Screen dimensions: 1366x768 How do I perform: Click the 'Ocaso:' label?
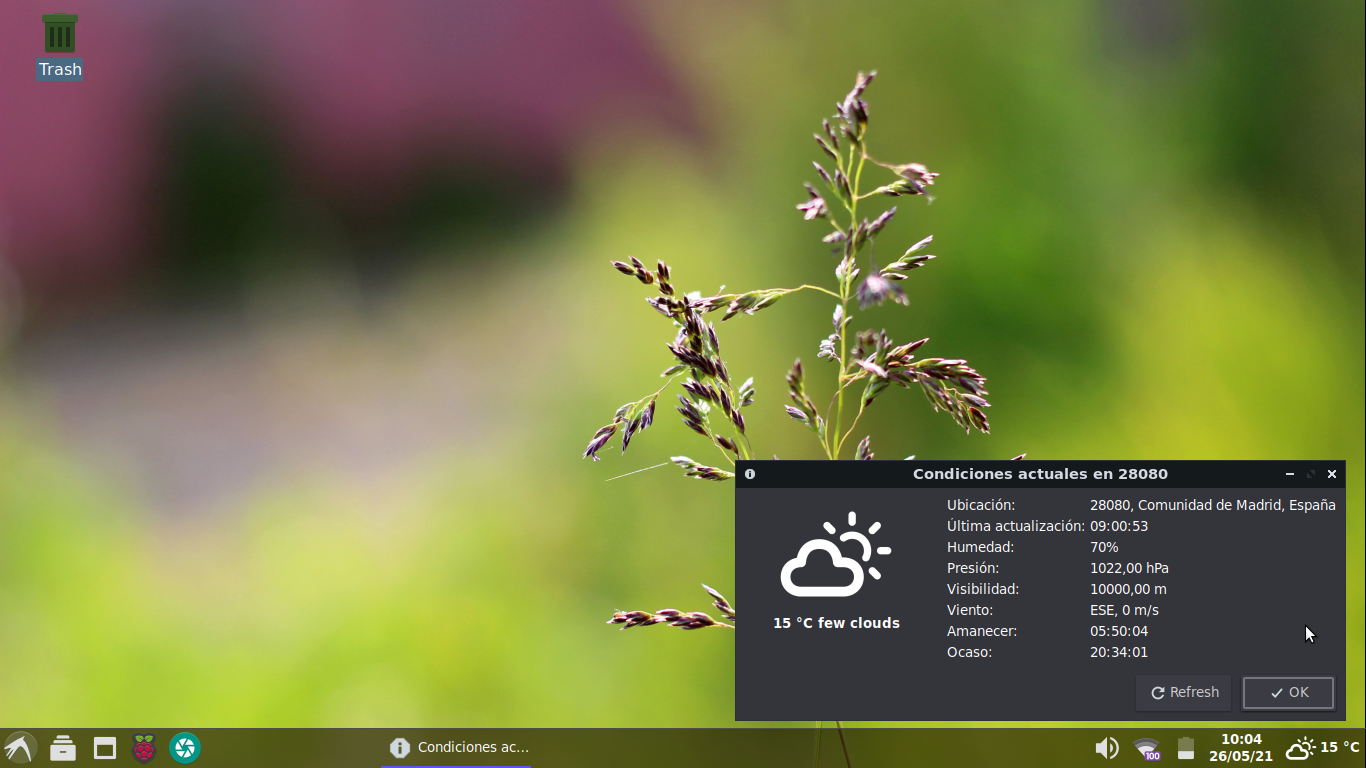[969, 652]
